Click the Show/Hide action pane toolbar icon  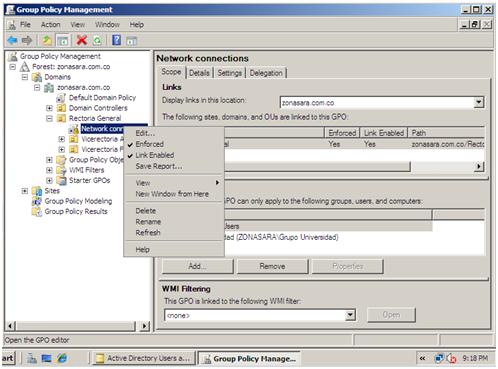coord(132,41)
